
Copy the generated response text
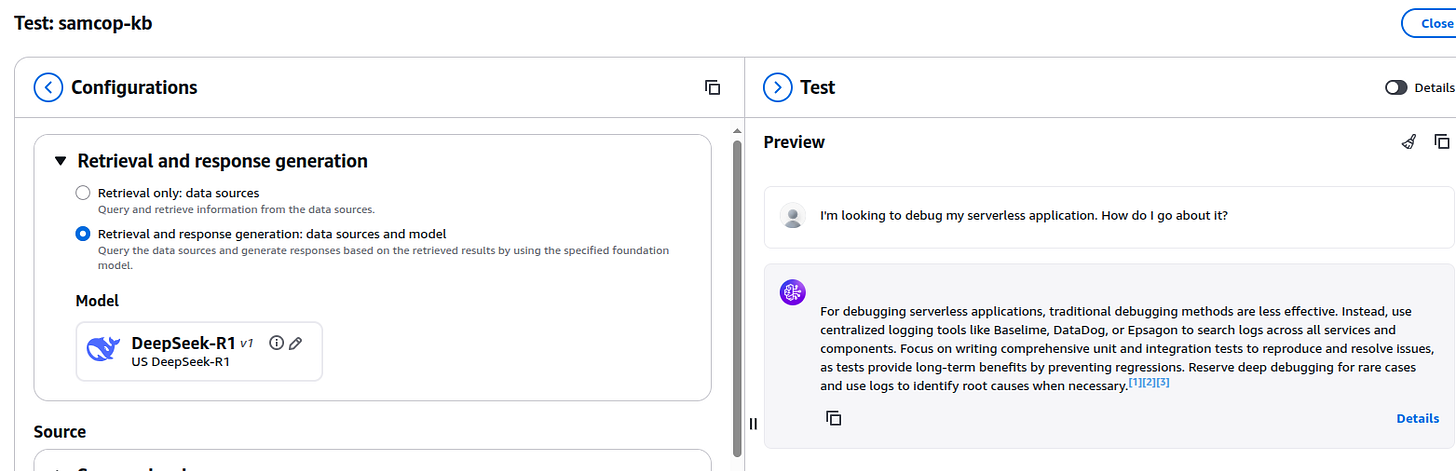point(833,418)
